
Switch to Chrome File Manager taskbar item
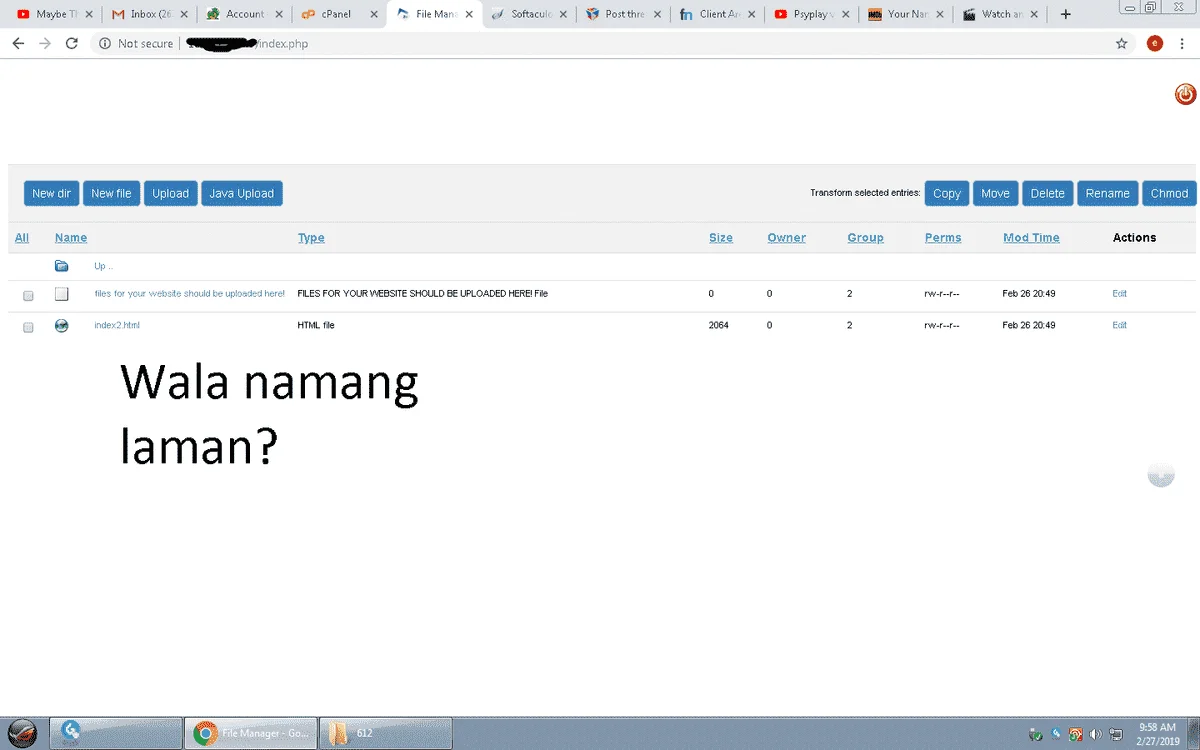coord(253,733)
